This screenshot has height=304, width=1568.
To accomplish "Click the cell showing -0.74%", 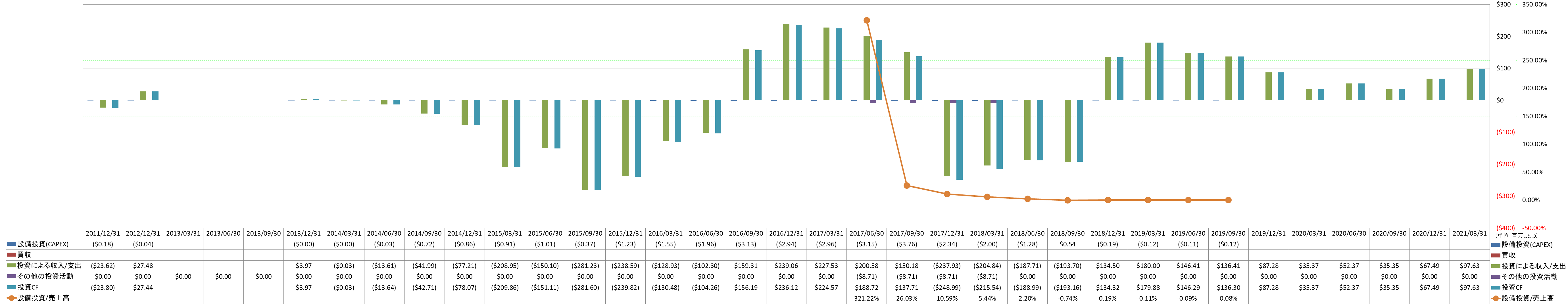I will tap(1068, 299).
